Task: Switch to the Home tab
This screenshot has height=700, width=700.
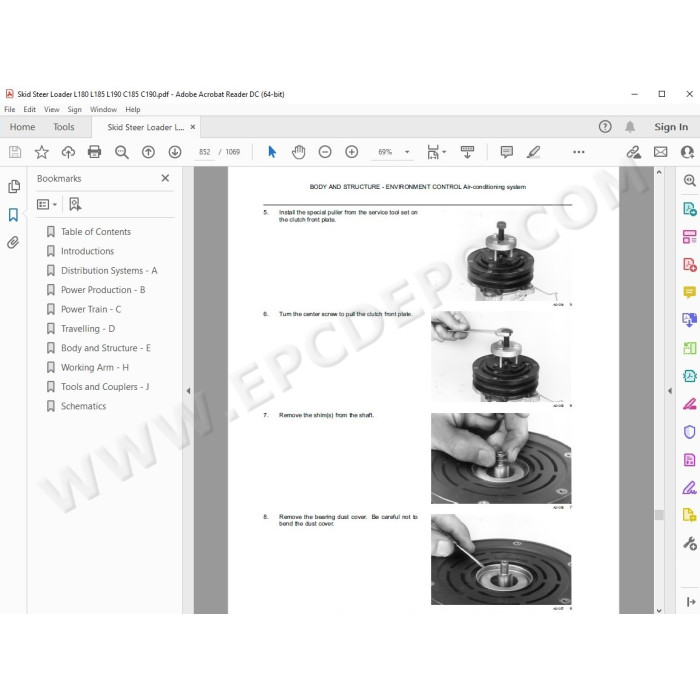Action: pos(22,127)
